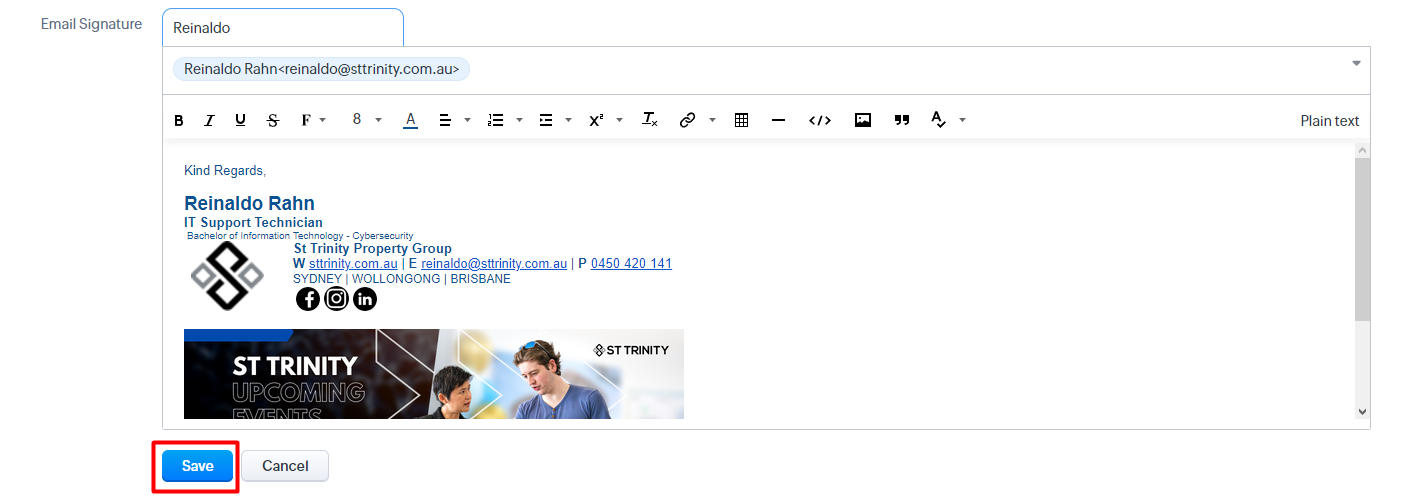Open HTML code view
This screenshot has height=497, width=1412.
tap(820, 120)
